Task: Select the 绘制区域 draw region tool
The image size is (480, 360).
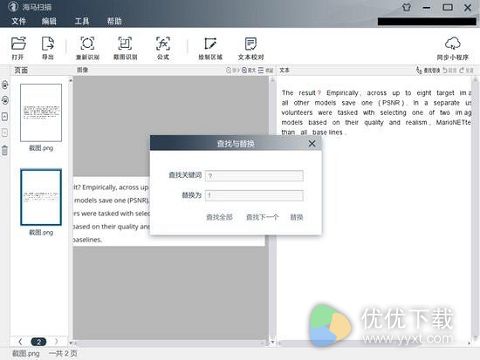Action: point(210,44)
